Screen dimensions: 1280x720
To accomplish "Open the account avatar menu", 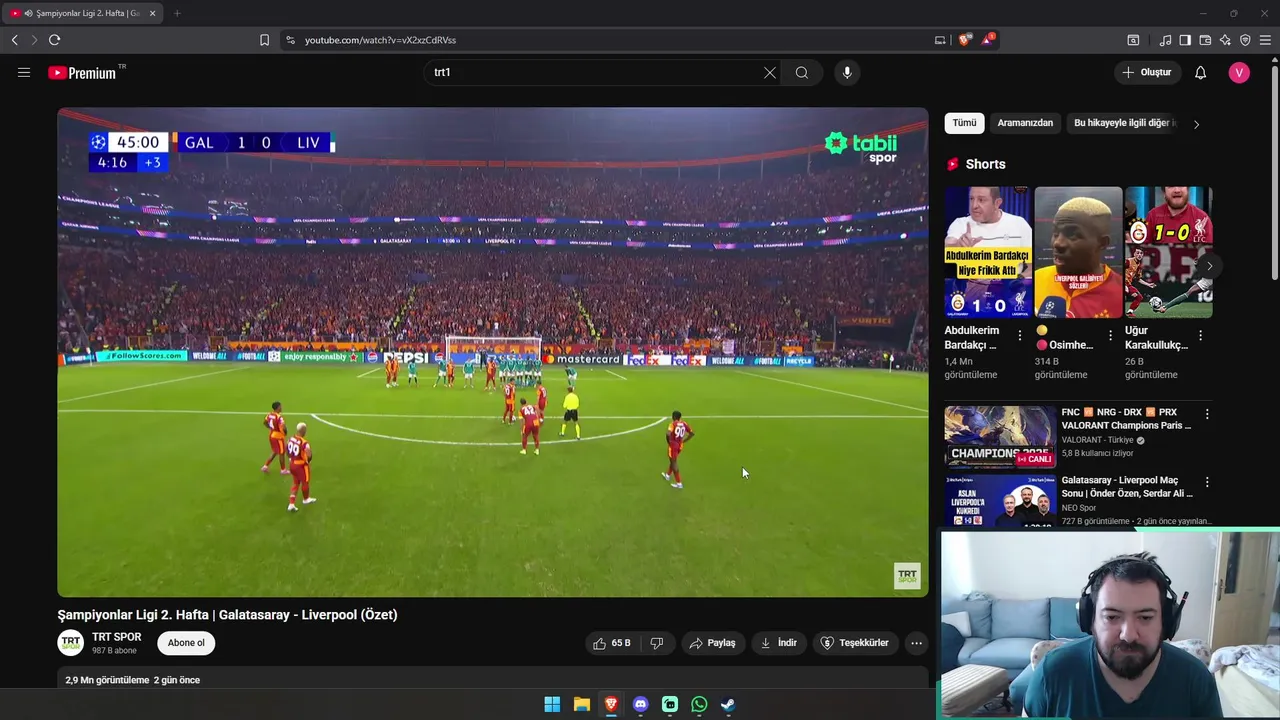I will click(1239, 72).
